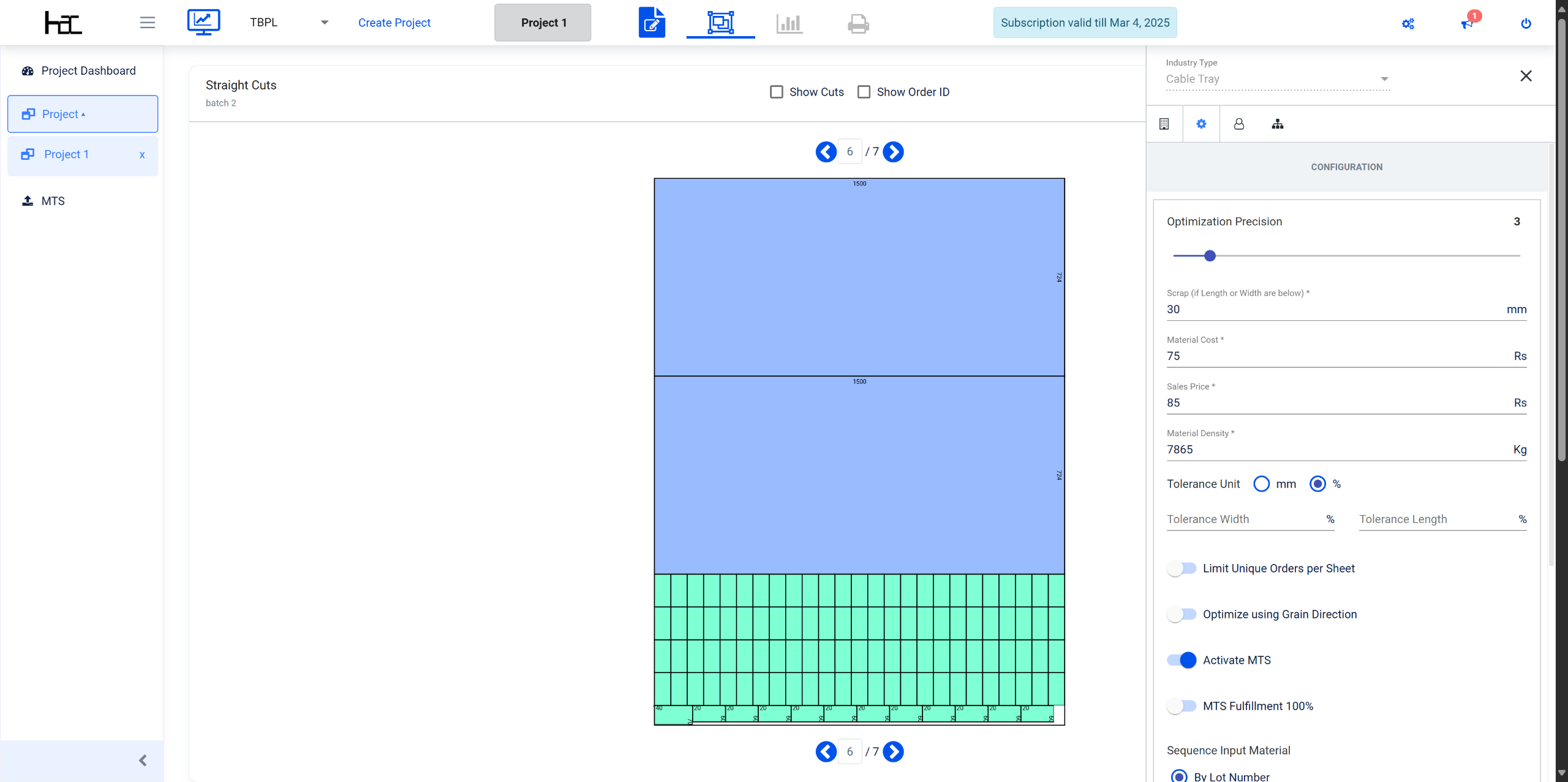Select the mm tolerance unit radio

click(x=1262, y=484)
